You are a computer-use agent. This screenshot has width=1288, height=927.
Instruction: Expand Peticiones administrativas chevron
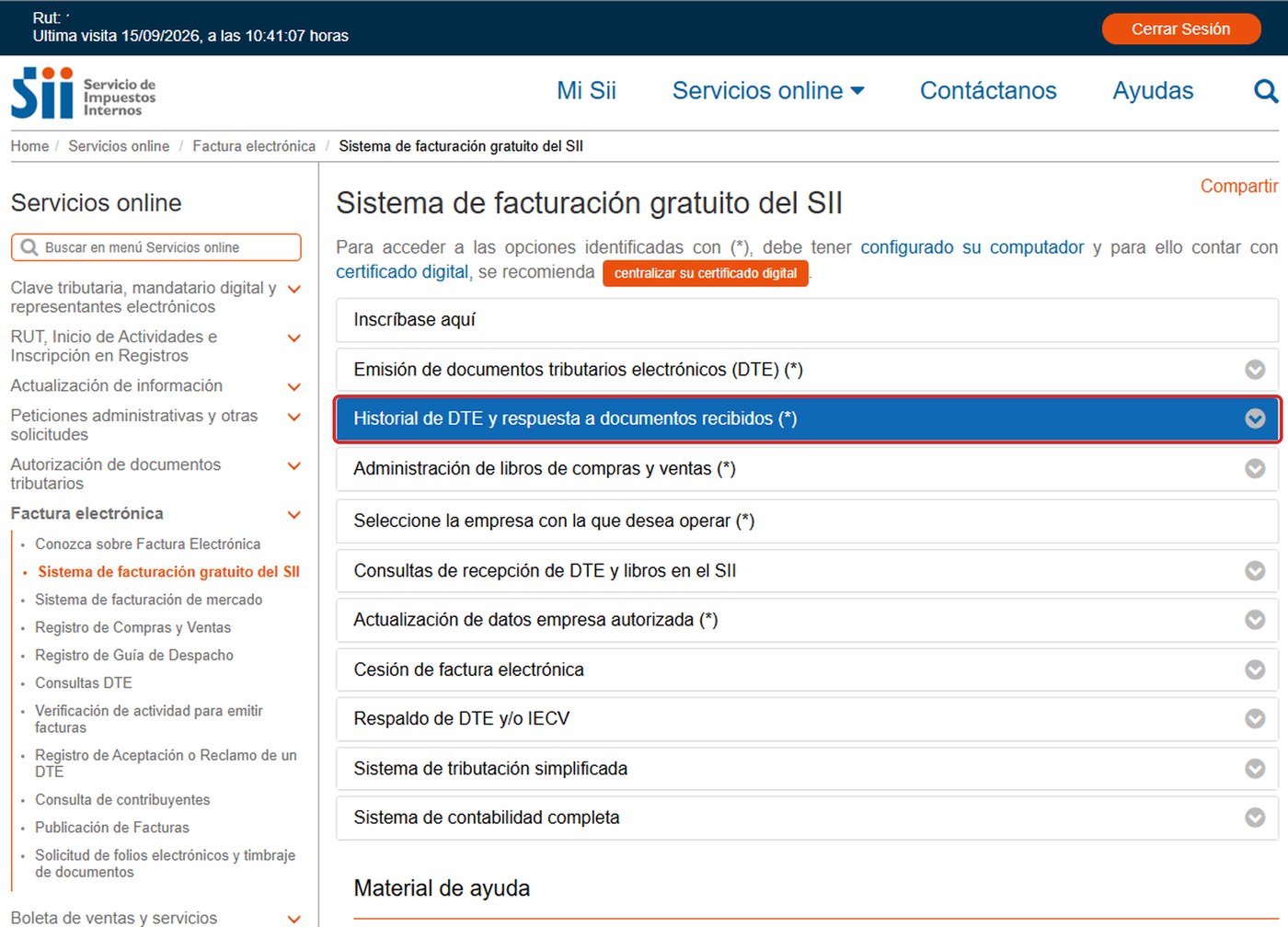294,417
